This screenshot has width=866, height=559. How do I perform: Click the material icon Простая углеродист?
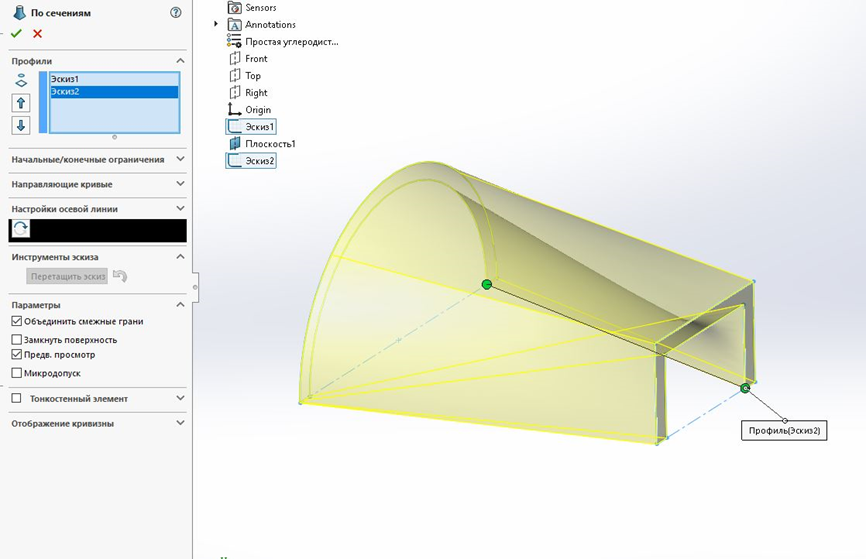[x=234, y=41]
